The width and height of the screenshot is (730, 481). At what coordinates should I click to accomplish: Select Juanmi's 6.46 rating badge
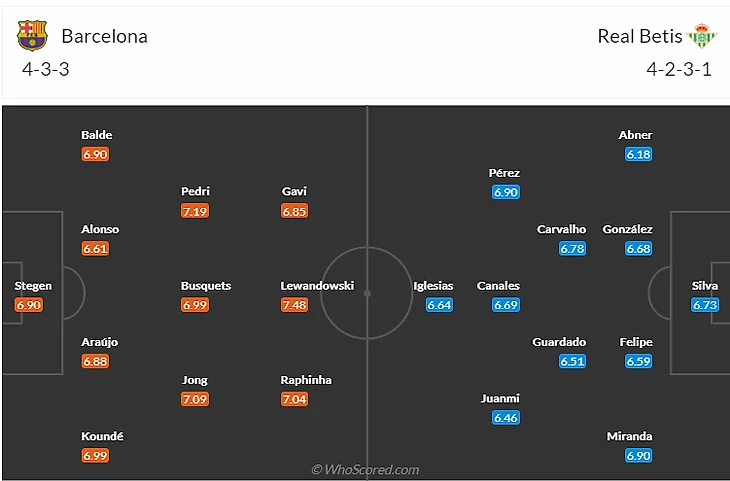click(x=505, y=418)
